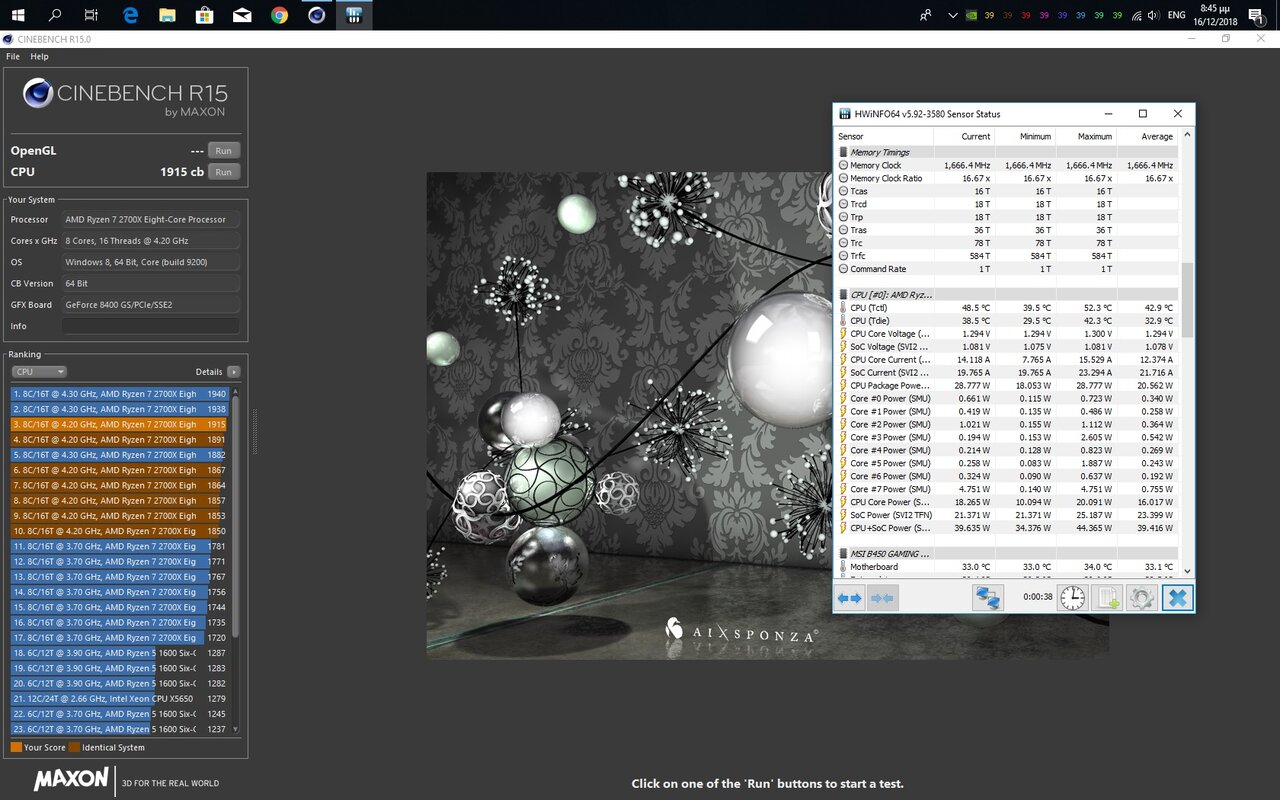Open HWiNFO sensor settings gear icon

click(1142, 598)
